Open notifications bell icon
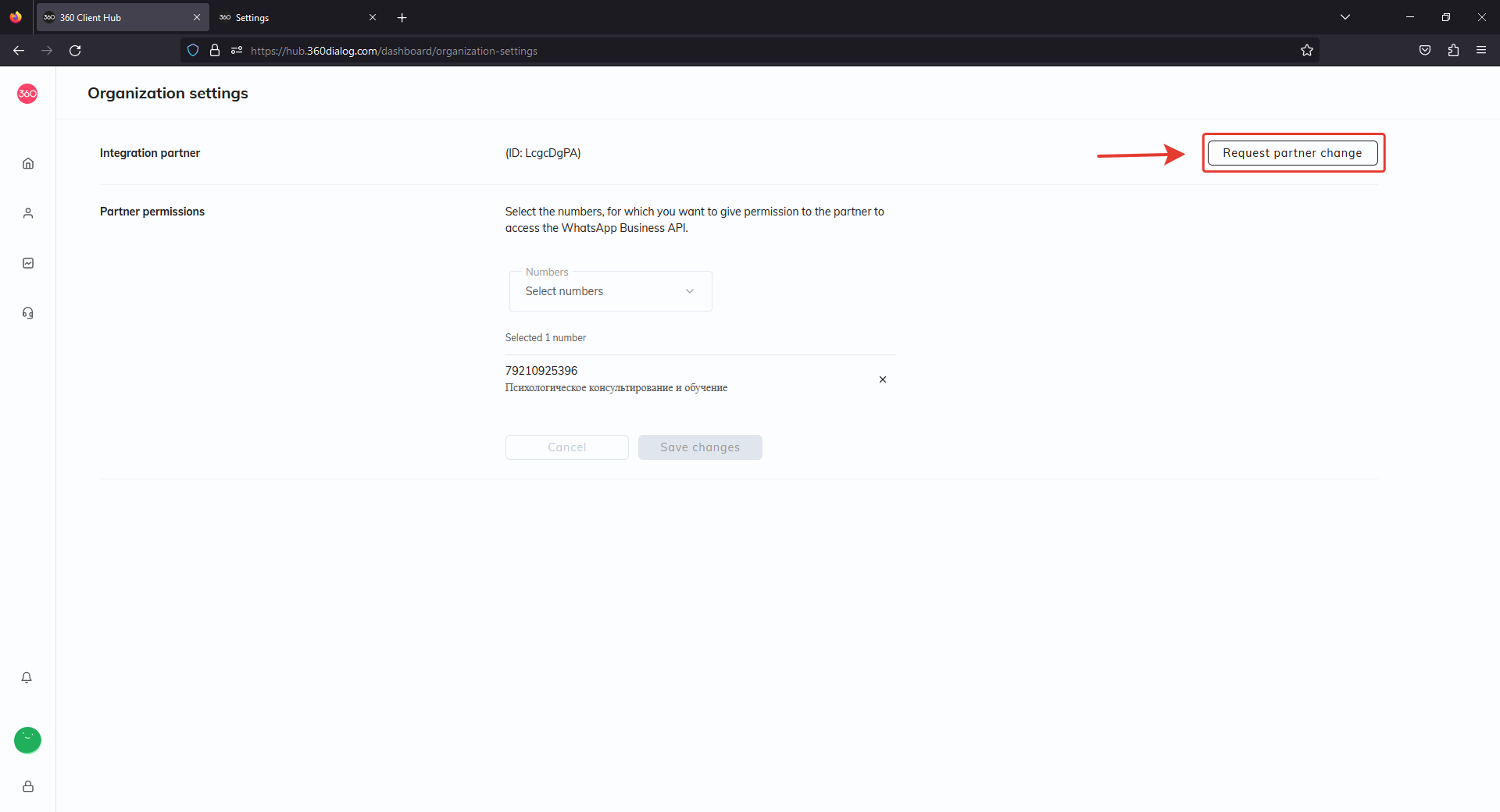Image resolution: width=1500 pixels, height=812 pixels. tap(27, 678)
